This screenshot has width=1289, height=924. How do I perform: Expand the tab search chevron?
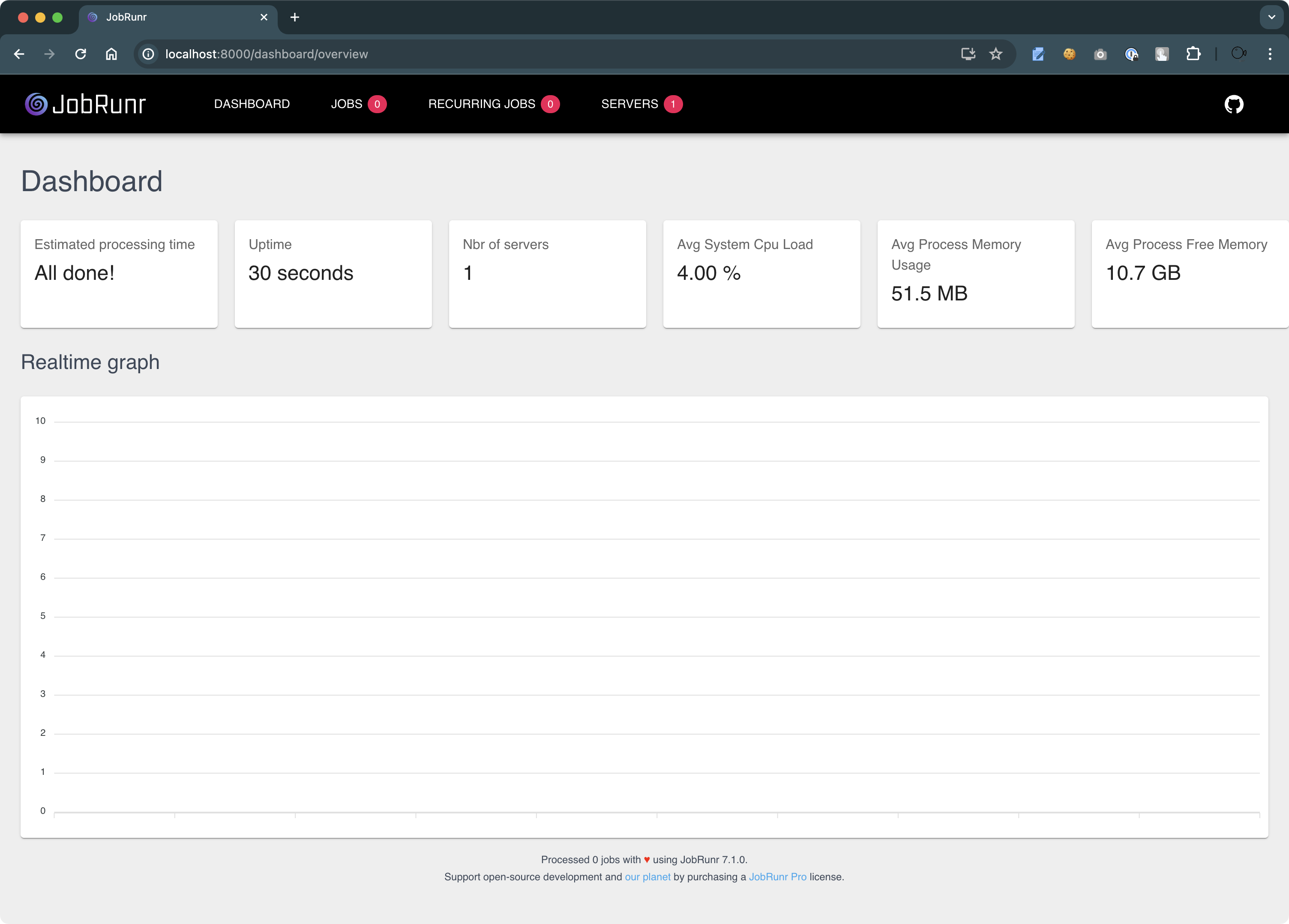1271,17
